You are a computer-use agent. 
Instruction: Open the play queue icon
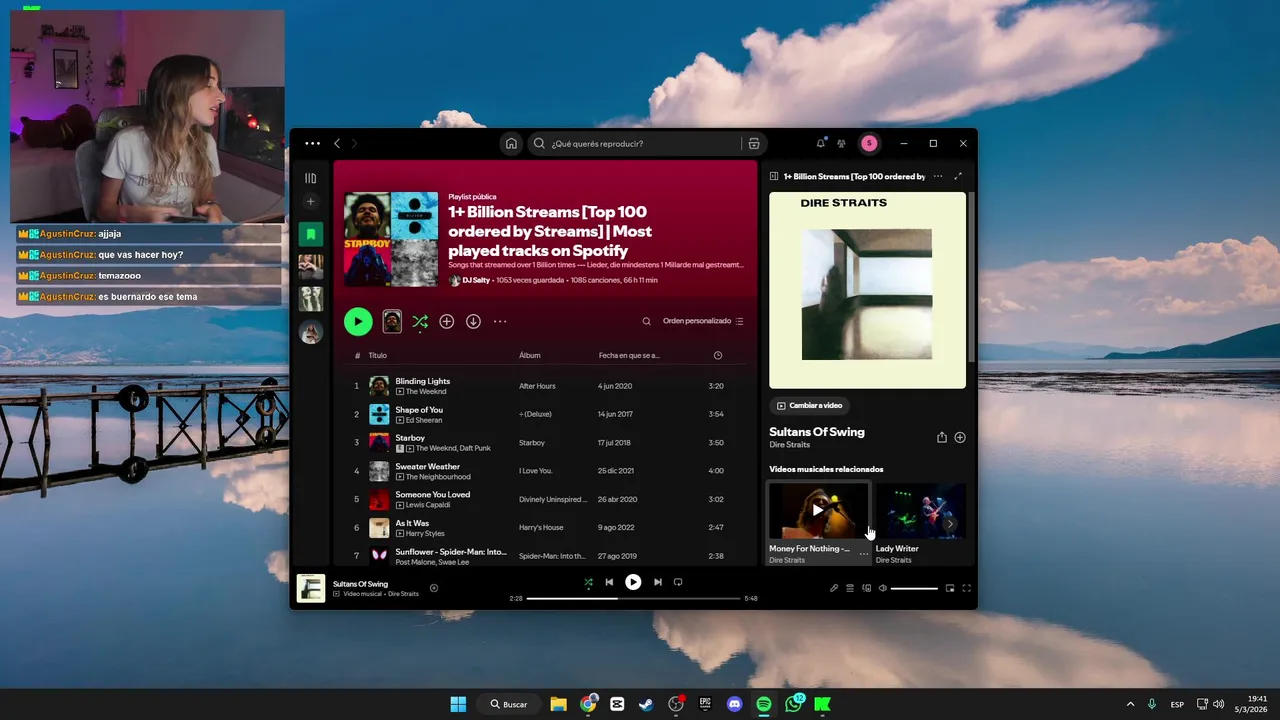(x=850, y=588)
